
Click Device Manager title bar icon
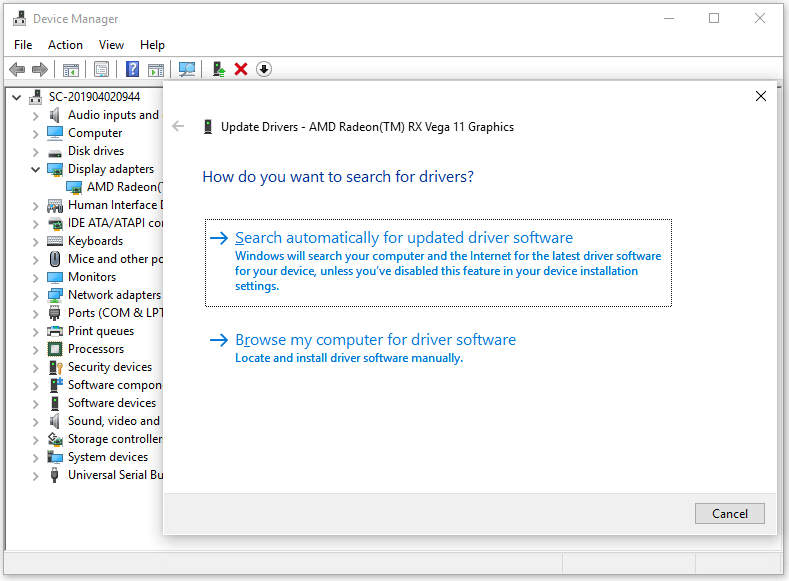20,19
